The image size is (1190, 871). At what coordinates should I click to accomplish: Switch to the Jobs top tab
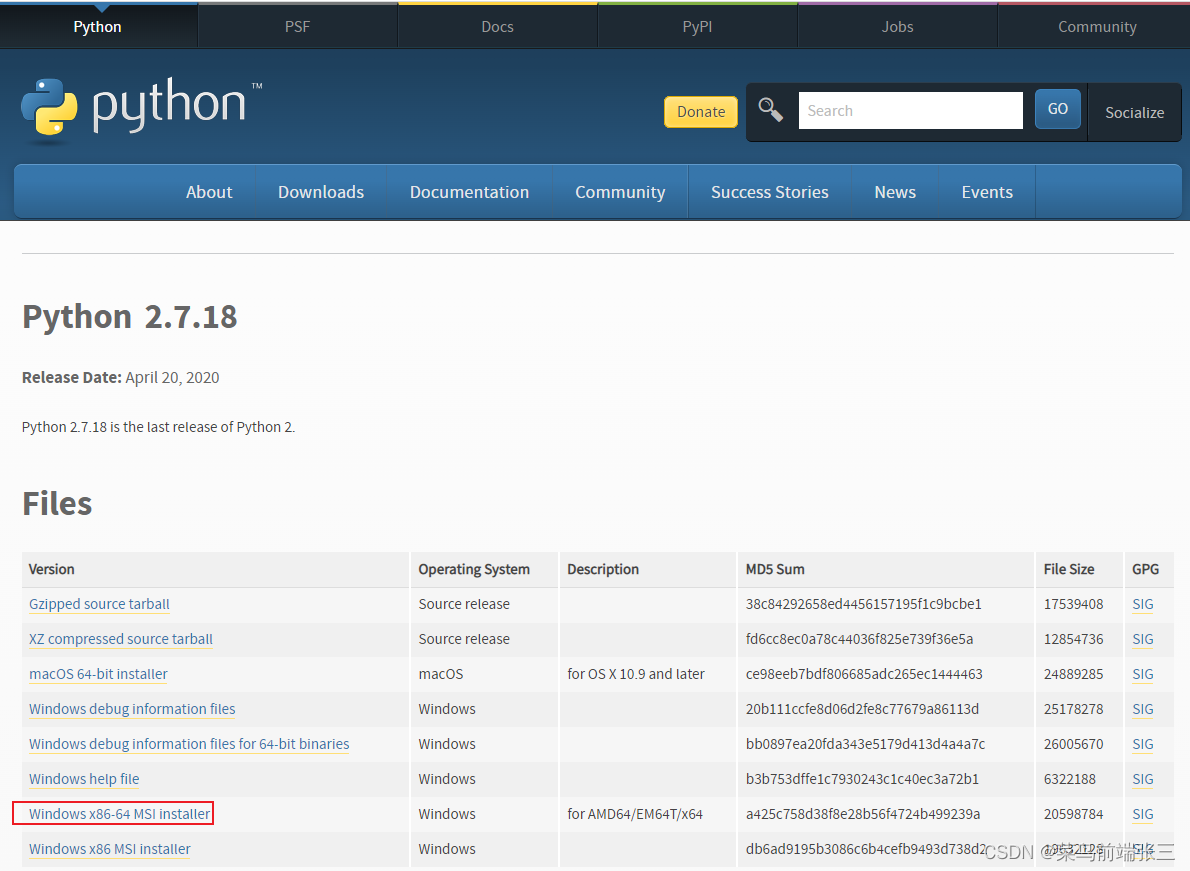click(x=897, y=27)
